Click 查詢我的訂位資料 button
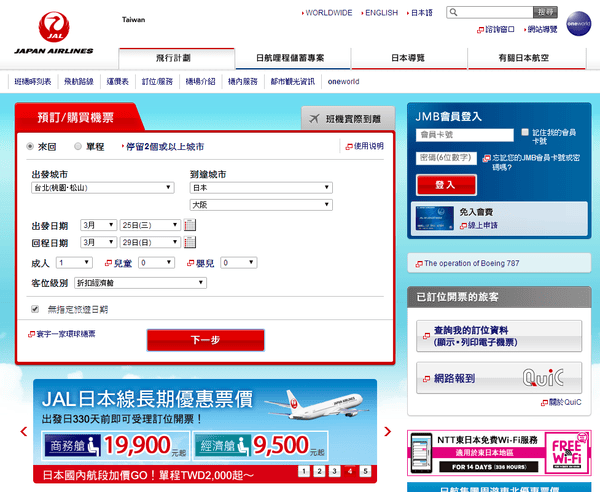The height and width of the screenshot is (492, 600). pyautogui.click(x=499, y=336)
